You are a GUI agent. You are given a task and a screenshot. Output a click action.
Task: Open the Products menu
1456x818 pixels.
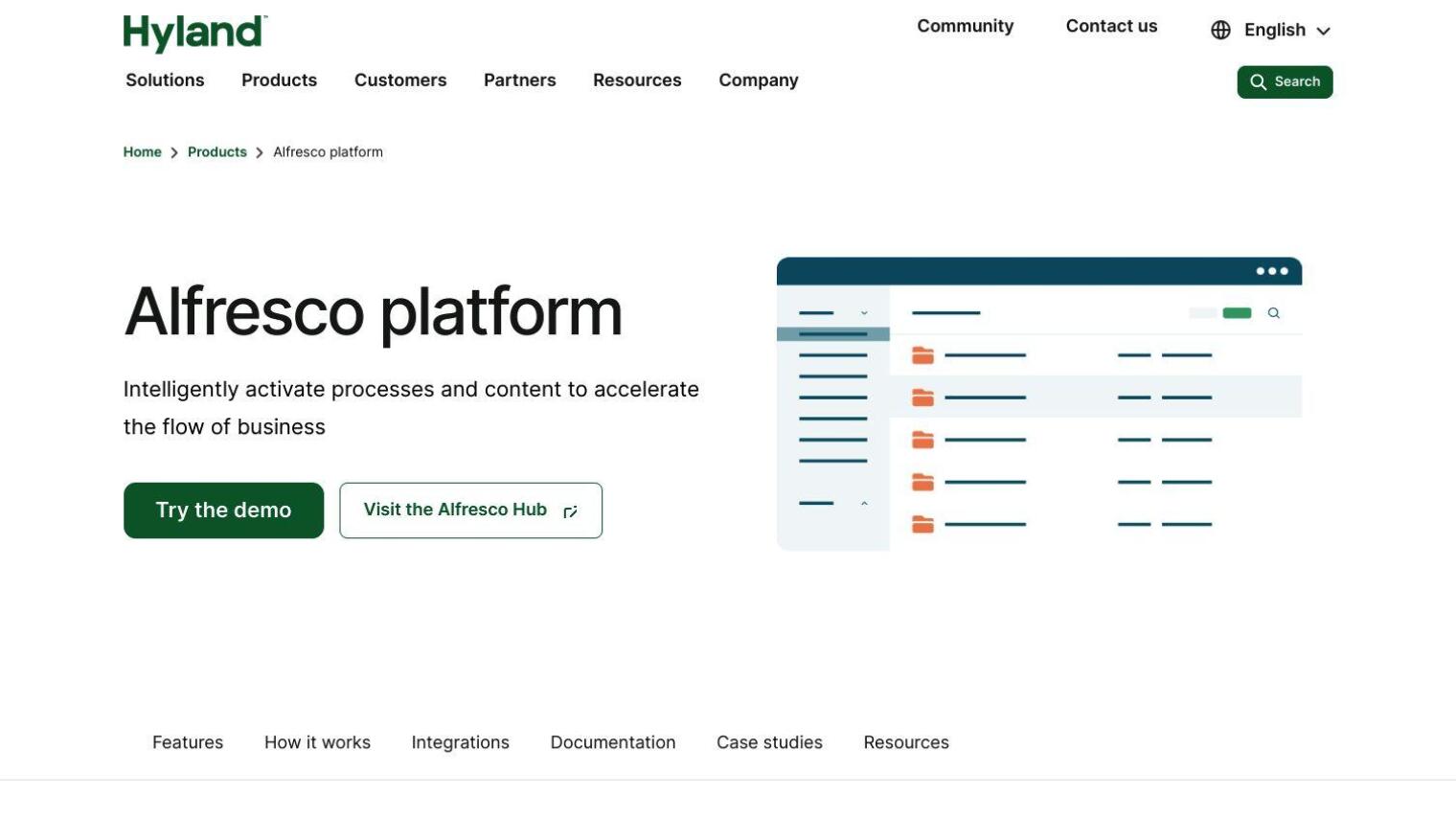279,80
